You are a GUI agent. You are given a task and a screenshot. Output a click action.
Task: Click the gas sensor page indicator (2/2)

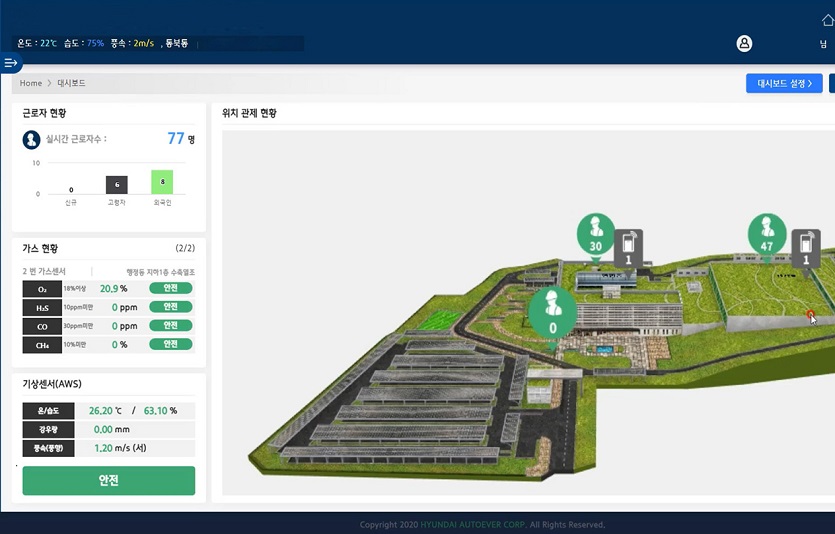pyautogui.click(x=185, y=248)
